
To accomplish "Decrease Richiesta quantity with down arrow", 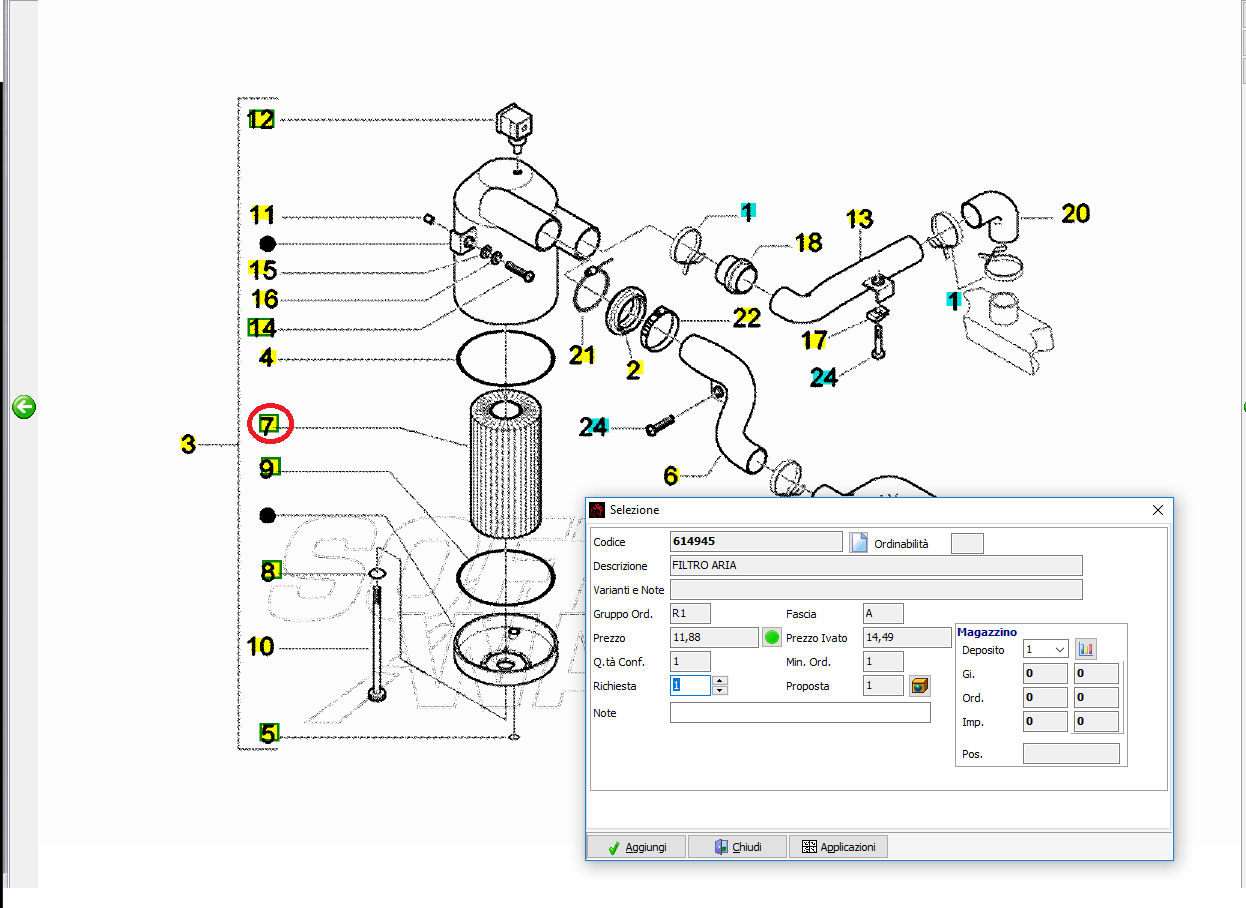I will point(719,690).
